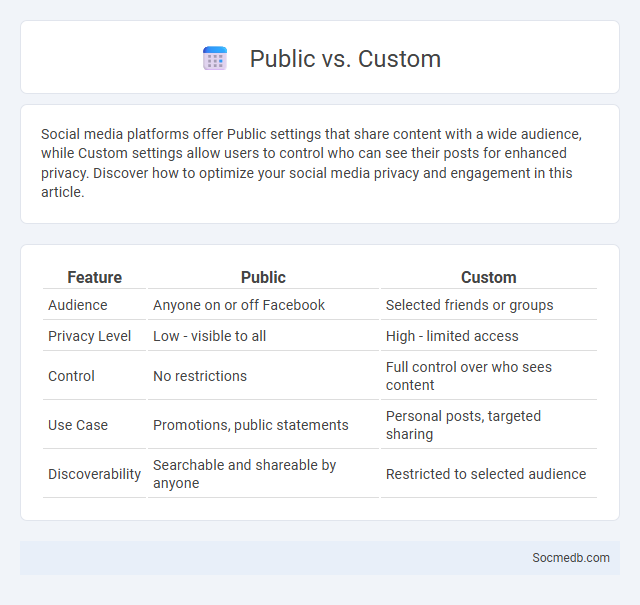
Task: Click the 'Public' column header
Action: pos(263,277)
